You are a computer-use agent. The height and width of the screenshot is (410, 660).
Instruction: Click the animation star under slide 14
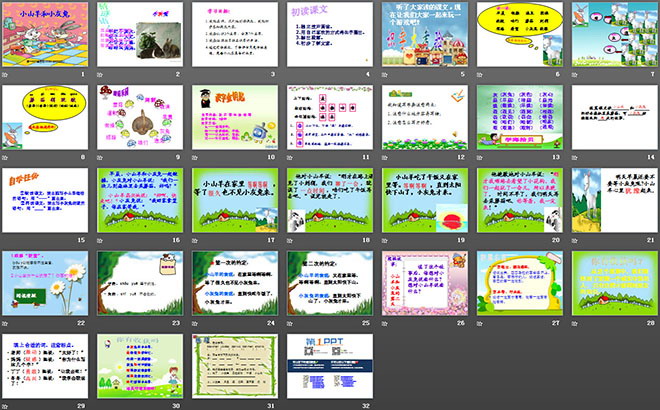pos(575,157)
